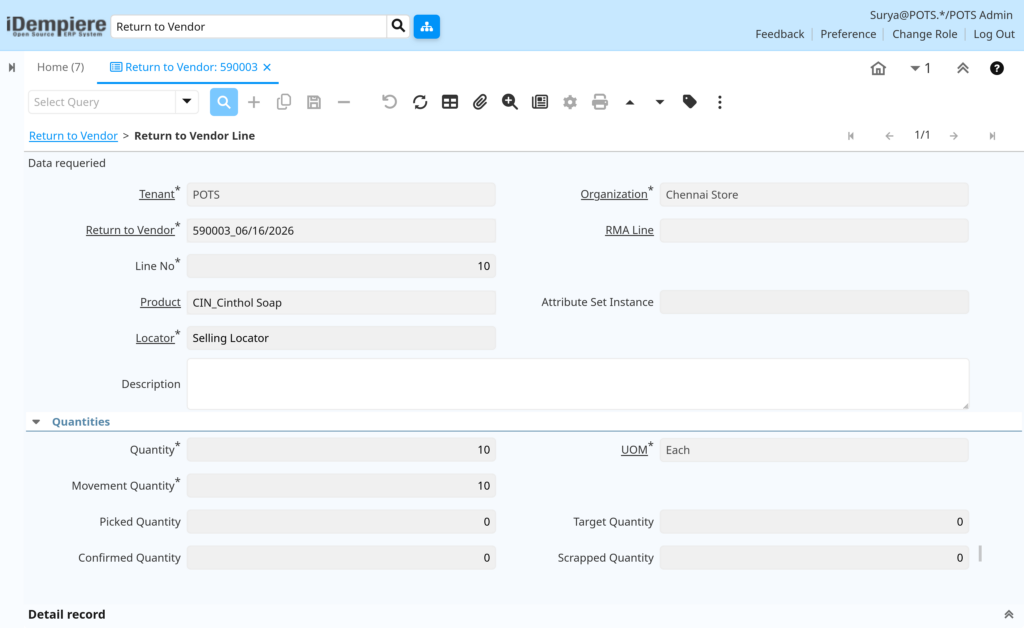The image size is (1024, 628).
Task: Print with the printer toolbar icon
Action: tap(600, 102)
